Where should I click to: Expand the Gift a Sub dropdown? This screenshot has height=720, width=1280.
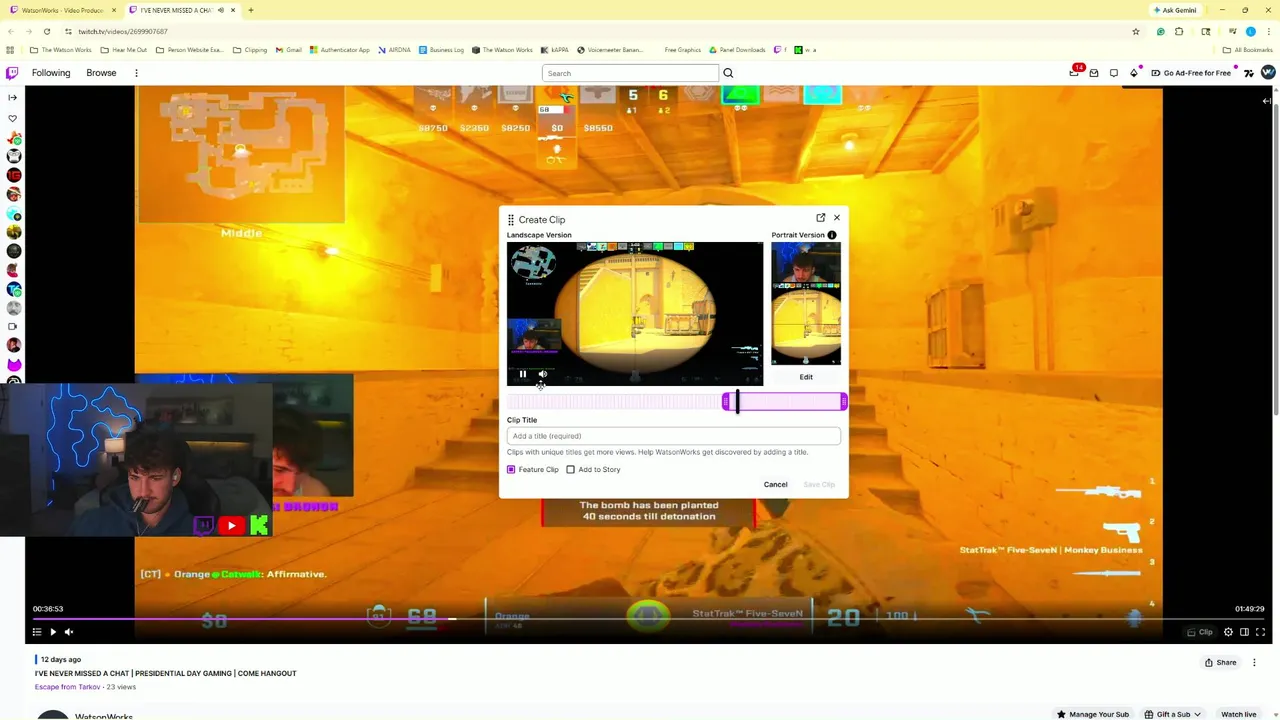click(x=1173, y=714)
